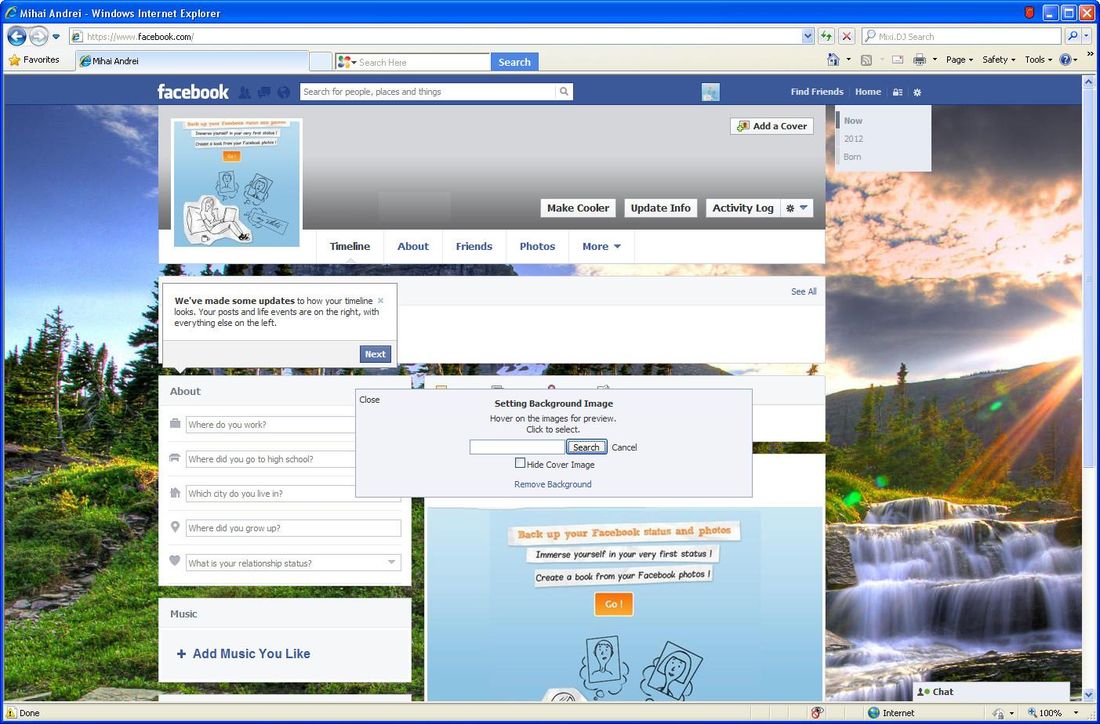This screenshot has height=724, width=1100.
Task: Open the Safety menu
Action: click(998, 60)
